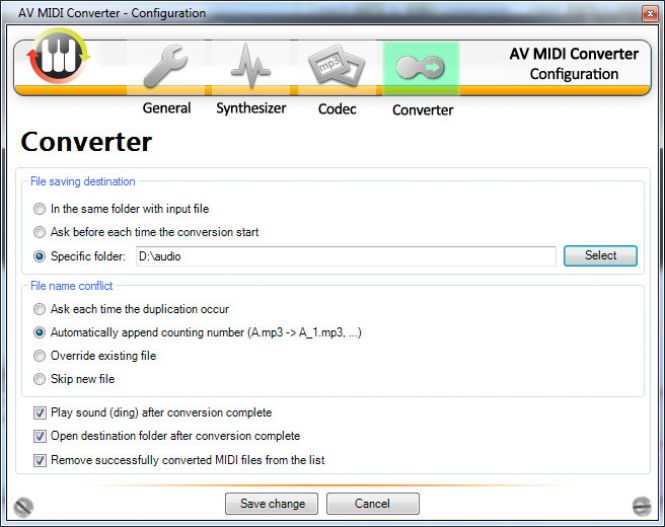Click the round screw icon at bottom-right corner
665x527 pixels.
click(x=642, y=506)
